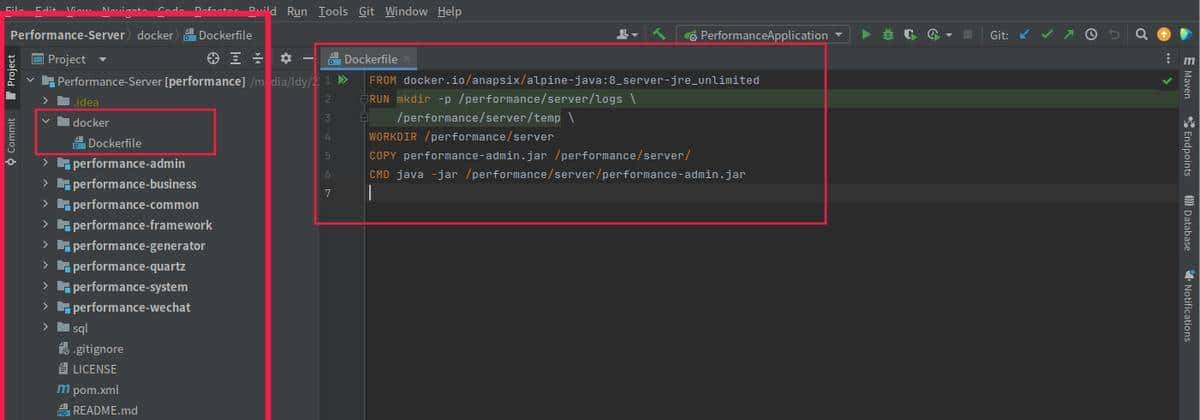Open the Git menu
1200x420 pixels.
click(x=367, y=11)
